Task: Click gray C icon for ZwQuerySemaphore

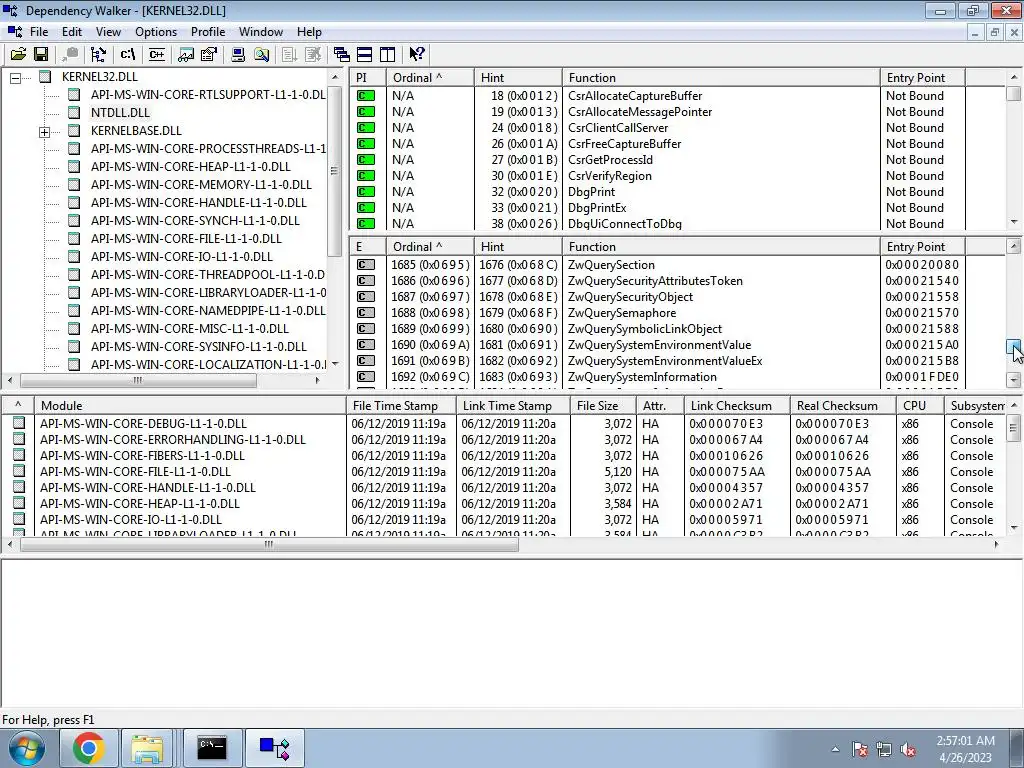Action: point(366,313)
